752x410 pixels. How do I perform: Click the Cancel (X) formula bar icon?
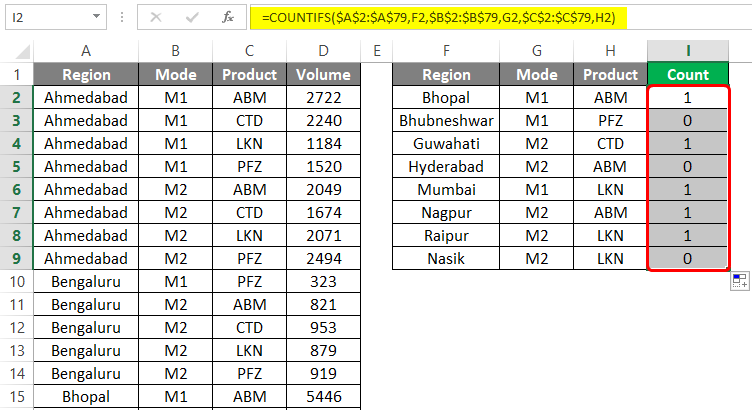(x=154, y=17)
